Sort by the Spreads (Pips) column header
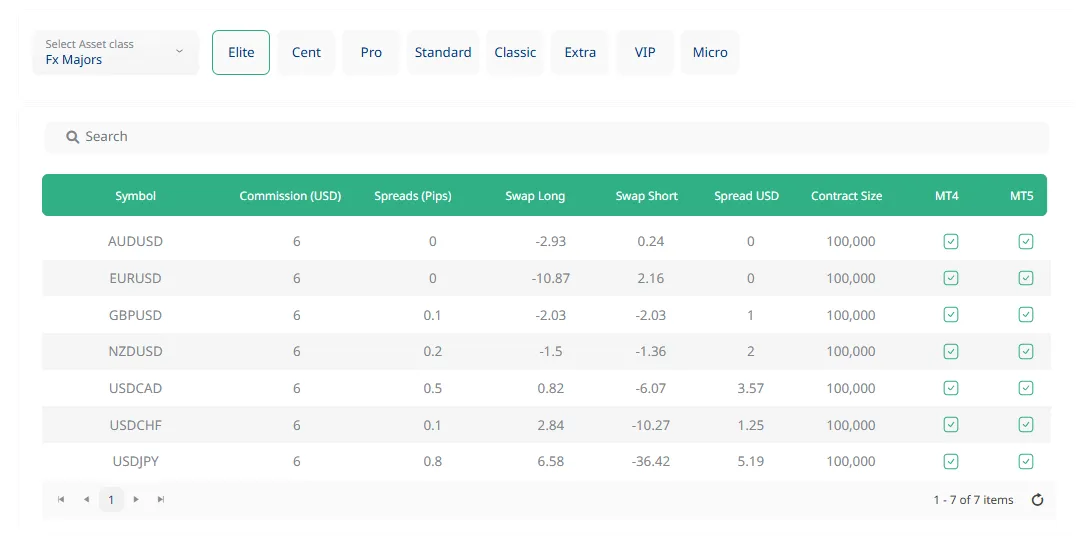The image size is (1089, 542). [x=412, y=196]
